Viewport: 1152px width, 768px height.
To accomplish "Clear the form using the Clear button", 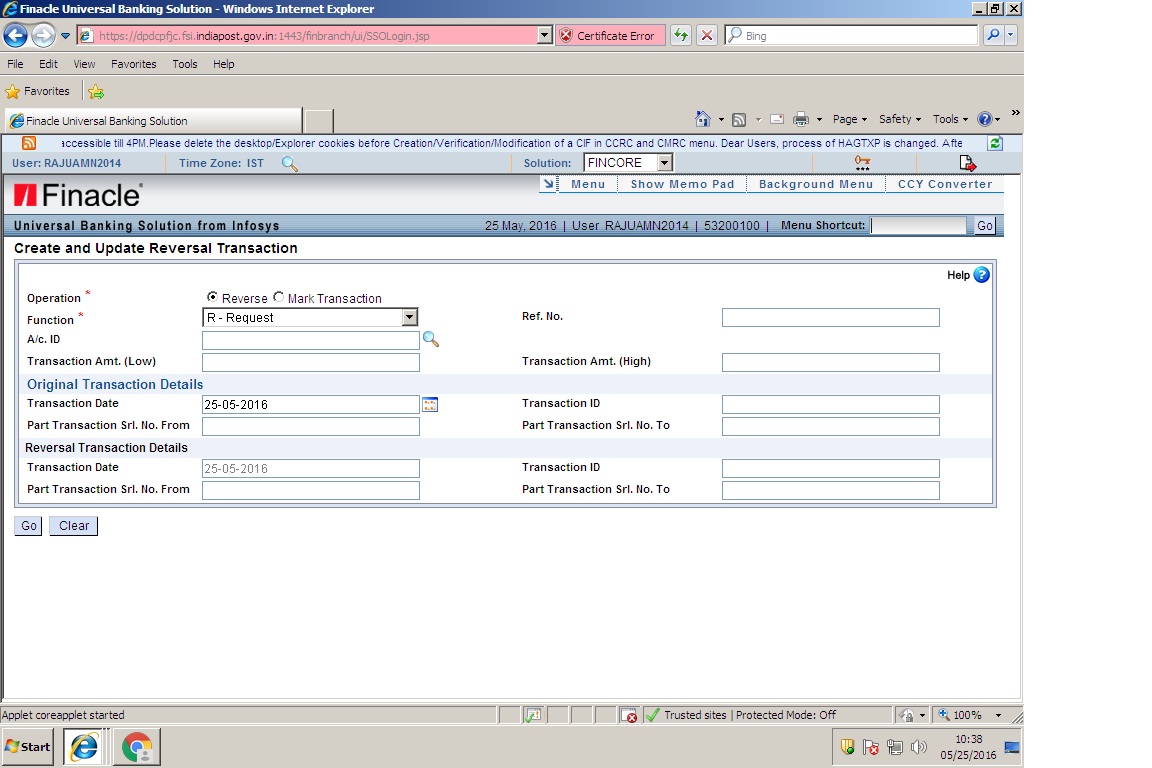I will pyautogui.click(x=72, y=525).
